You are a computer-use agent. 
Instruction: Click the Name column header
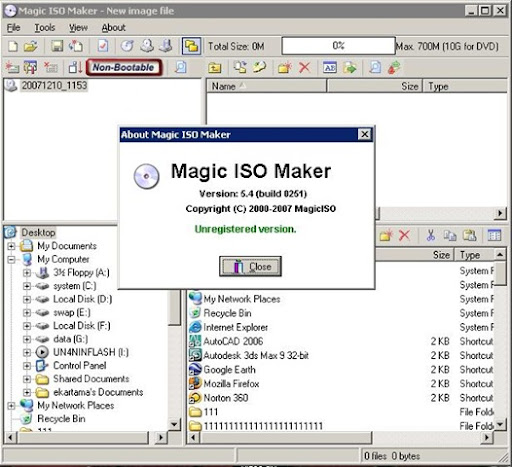pyautogui.click(x=266, y=86)
